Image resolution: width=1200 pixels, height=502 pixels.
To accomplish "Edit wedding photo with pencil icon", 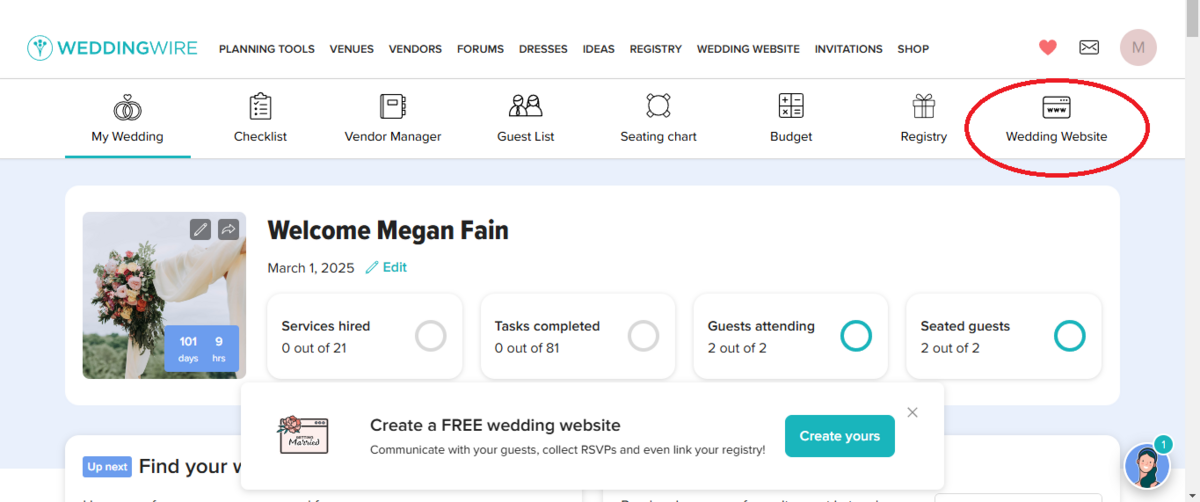I will pos(201,229).
